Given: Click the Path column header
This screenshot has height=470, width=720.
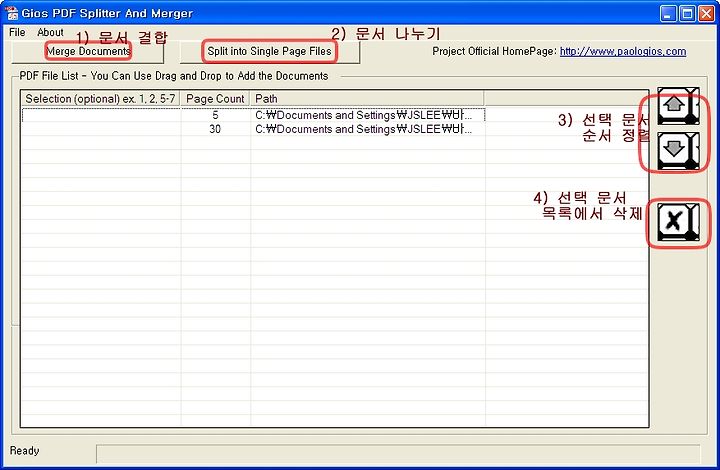Looking at the screenshot, I should 367,99.
